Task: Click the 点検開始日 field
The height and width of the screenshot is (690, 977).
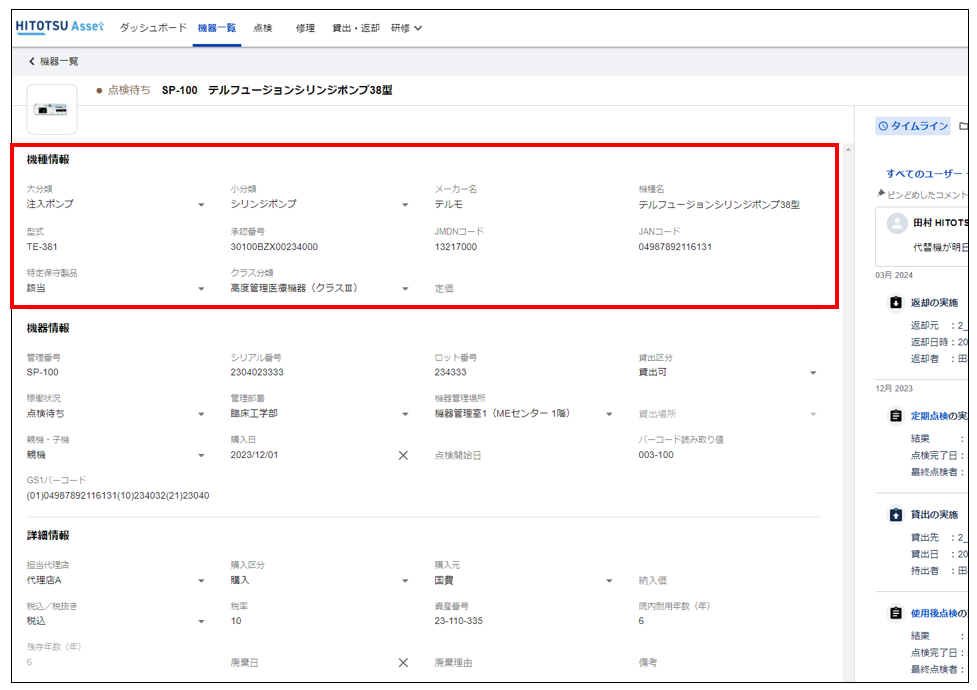Action: tap(524, 456)
